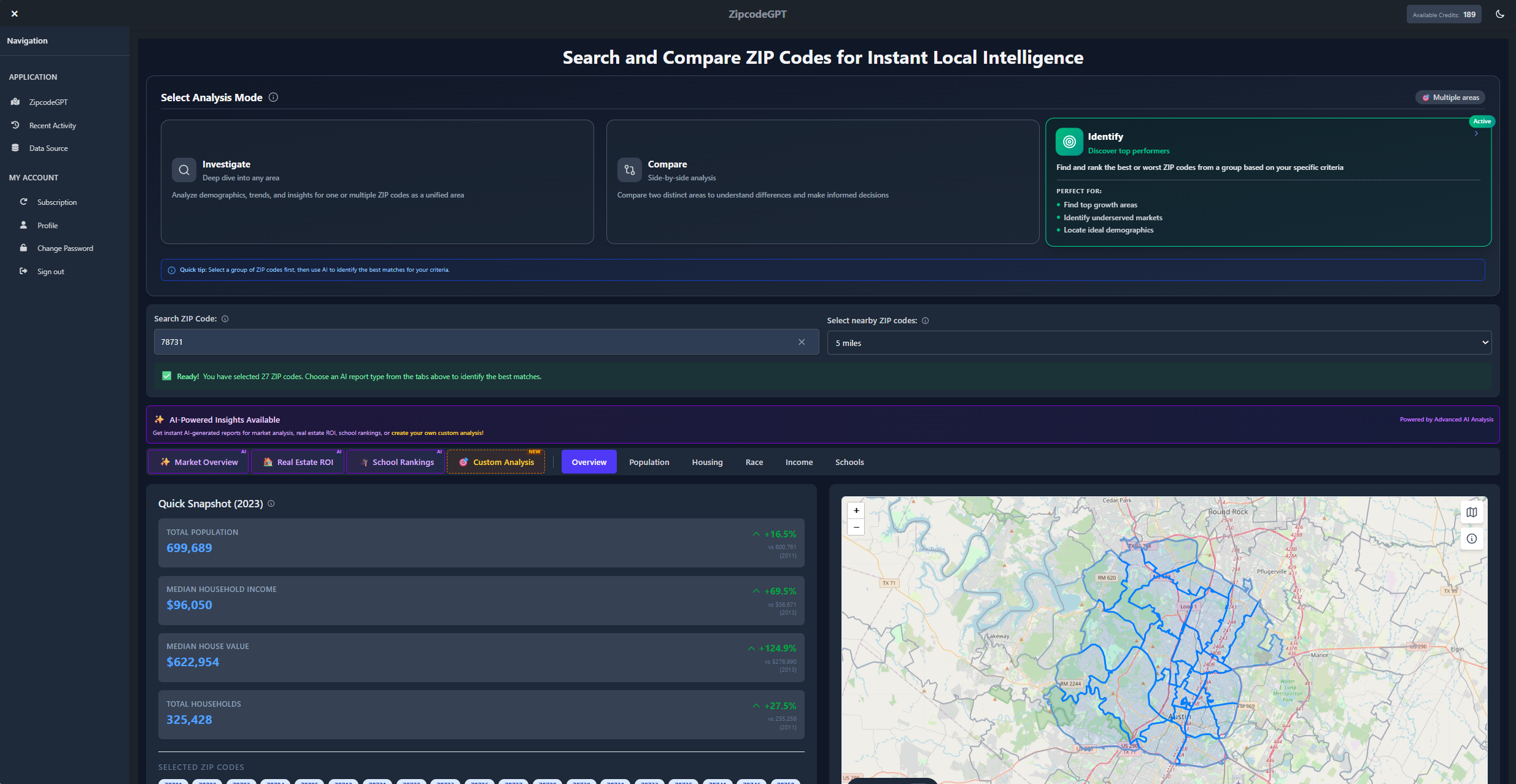Clear the ZIP code search input
1516x784 pixels.
(x=802, y=342)
